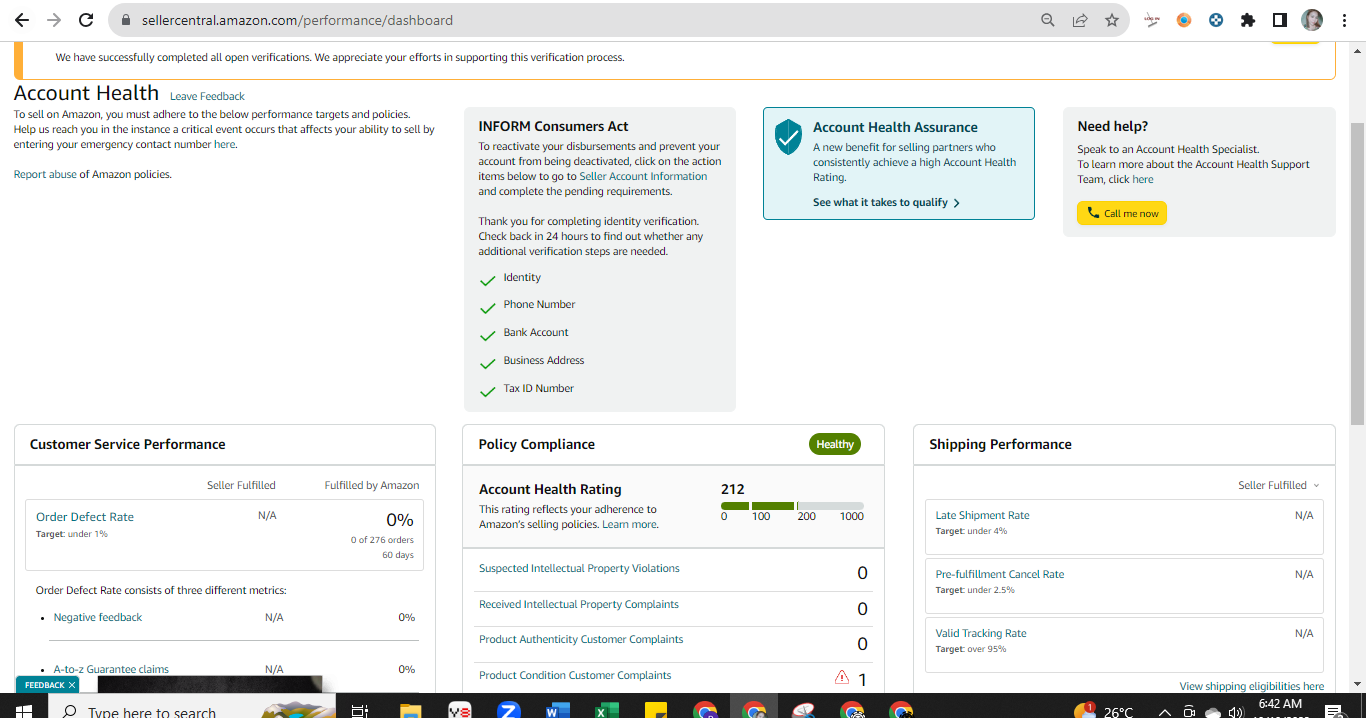Open the yellow sticky notes taskbar app

point(656,711)
